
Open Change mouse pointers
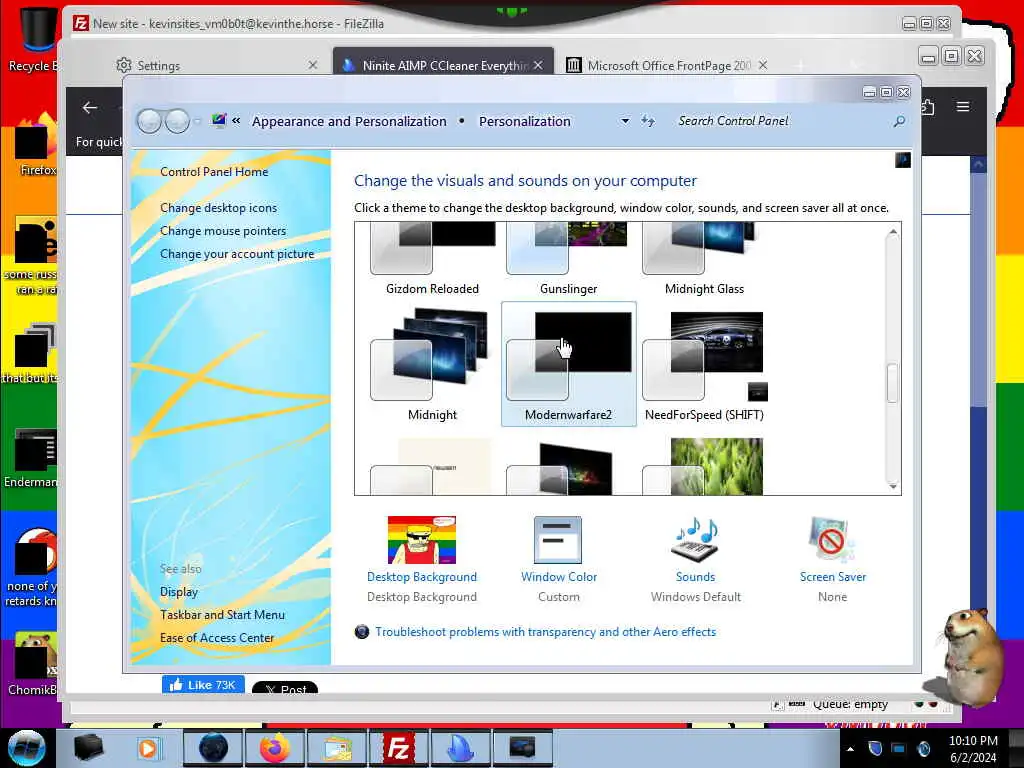click(223, 231)
